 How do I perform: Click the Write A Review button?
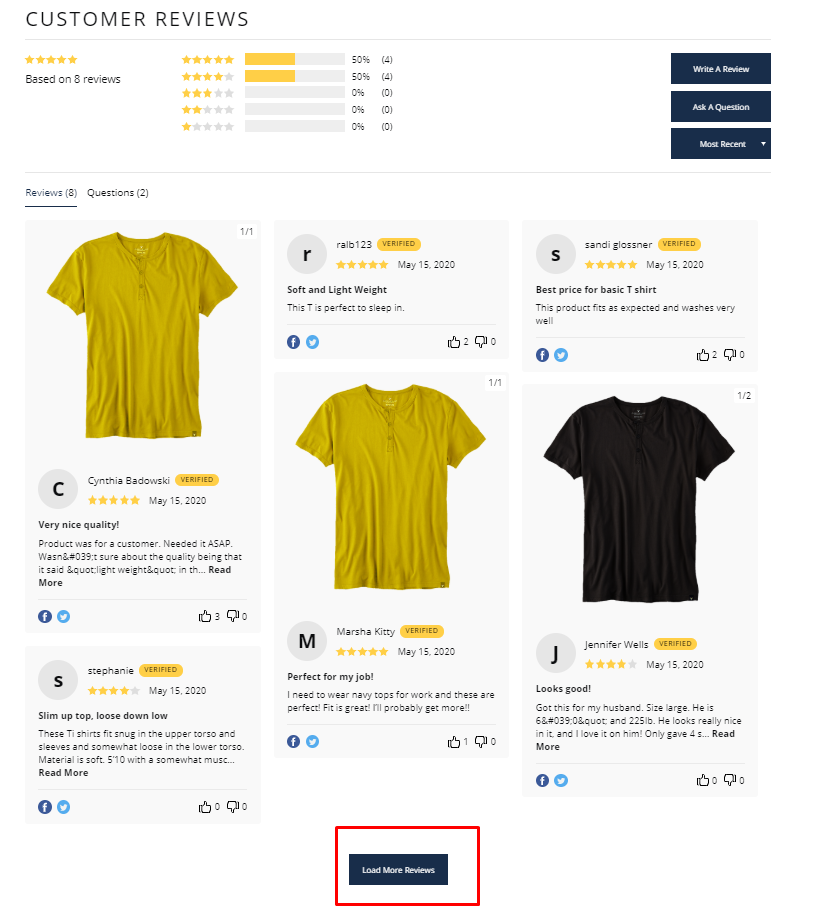(721, 69)
